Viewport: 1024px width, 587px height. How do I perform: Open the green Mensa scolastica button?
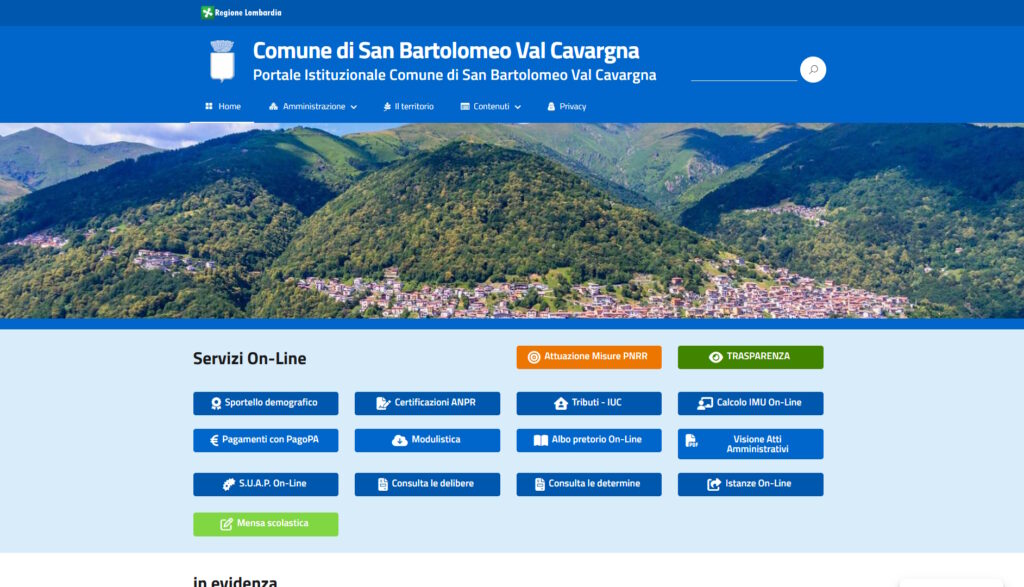[x=266, y=524]
